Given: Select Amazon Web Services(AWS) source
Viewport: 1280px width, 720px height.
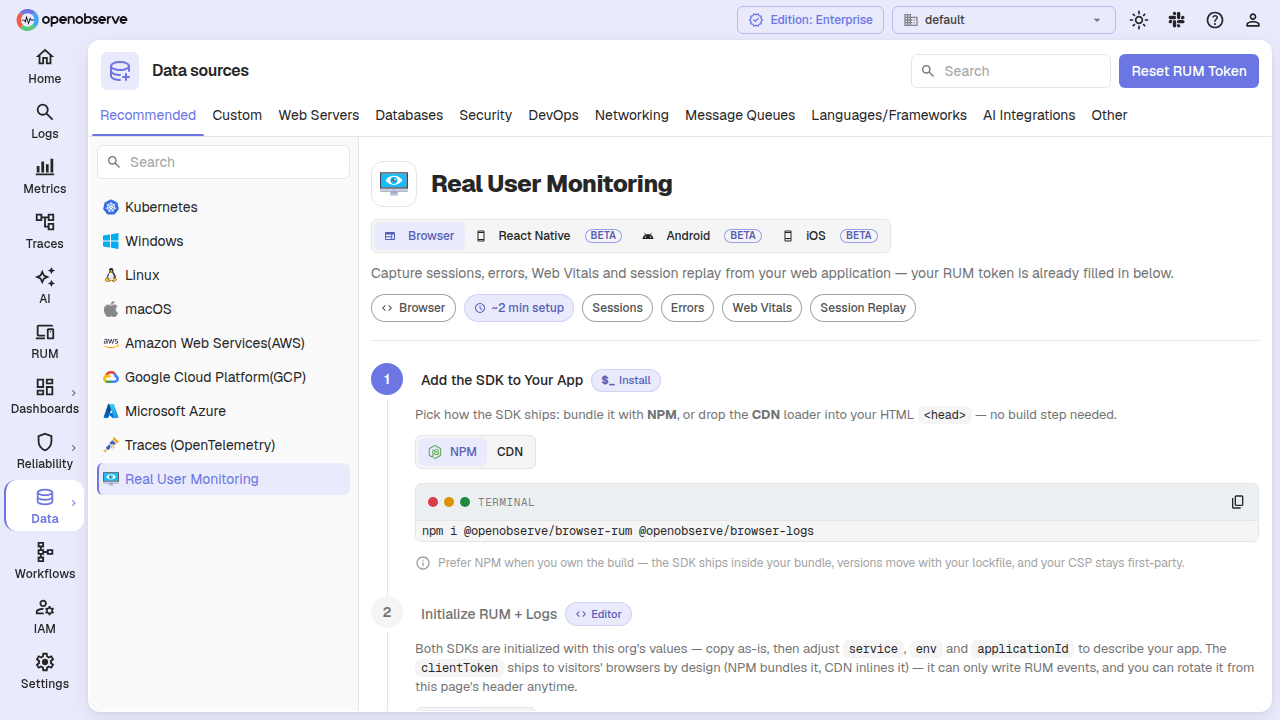Looking at the screenshot, I should click(223, 343).
